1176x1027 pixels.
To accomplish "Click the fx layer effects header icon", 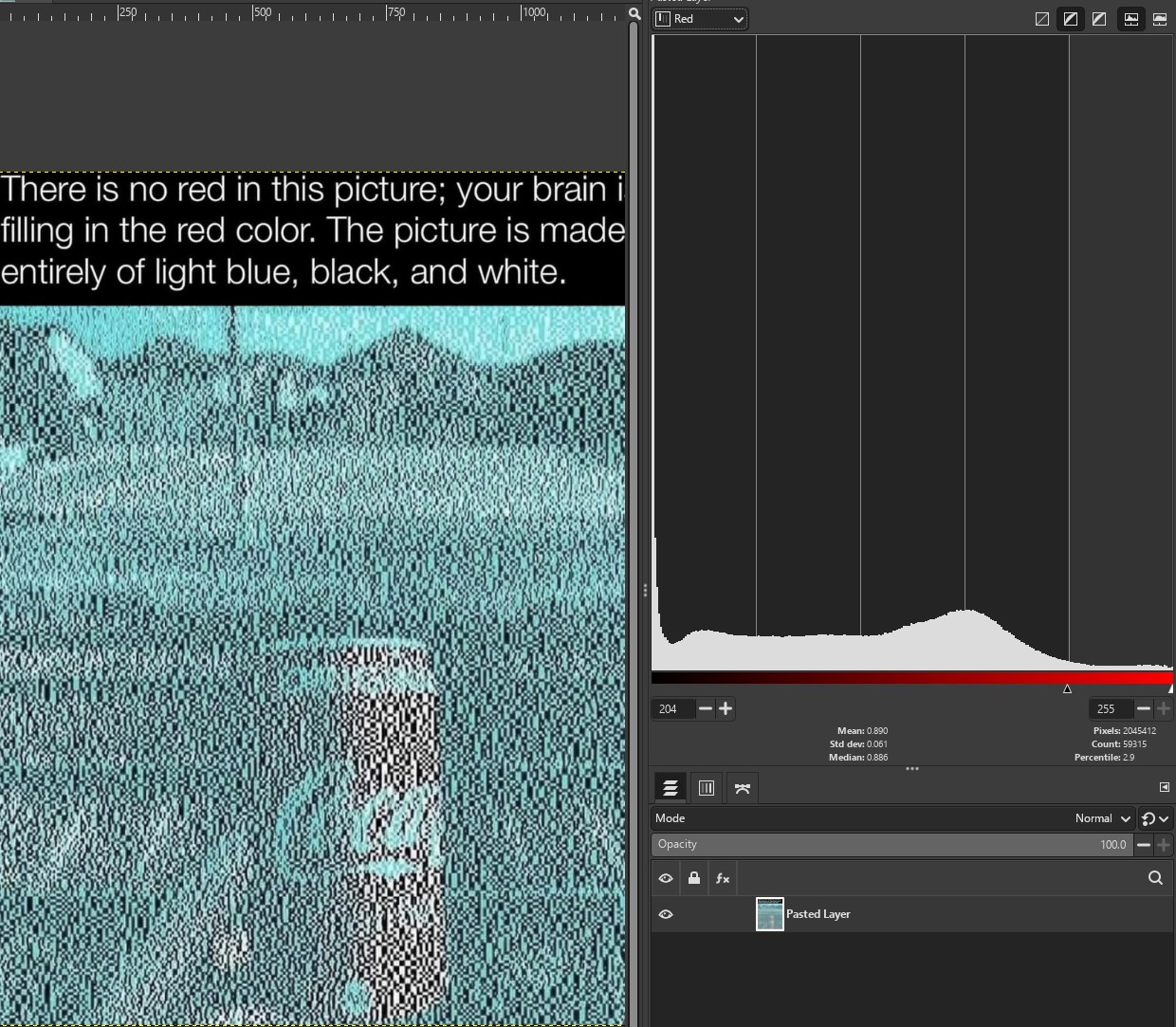I will (723, 879).
